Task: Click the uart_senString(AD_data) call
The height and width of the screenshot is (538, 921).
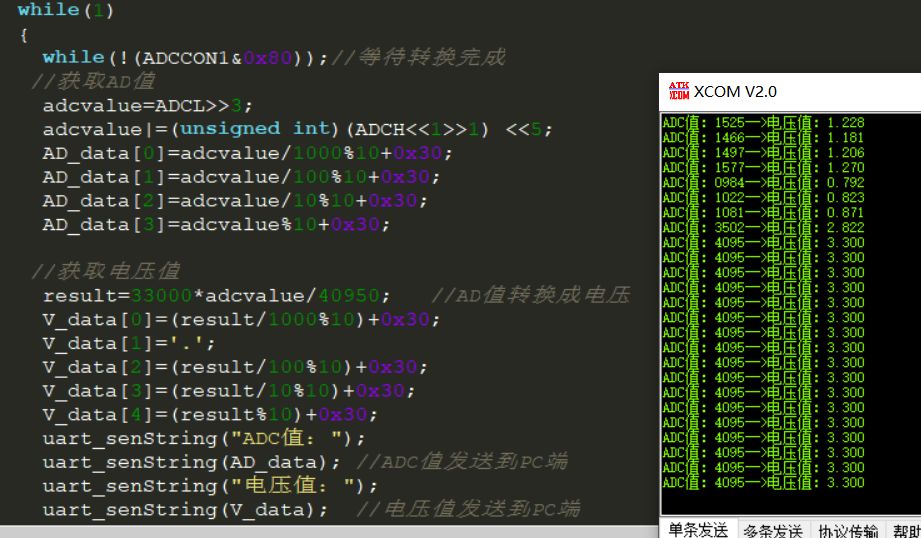Action: pyautogui.click(x=191, y=463)
